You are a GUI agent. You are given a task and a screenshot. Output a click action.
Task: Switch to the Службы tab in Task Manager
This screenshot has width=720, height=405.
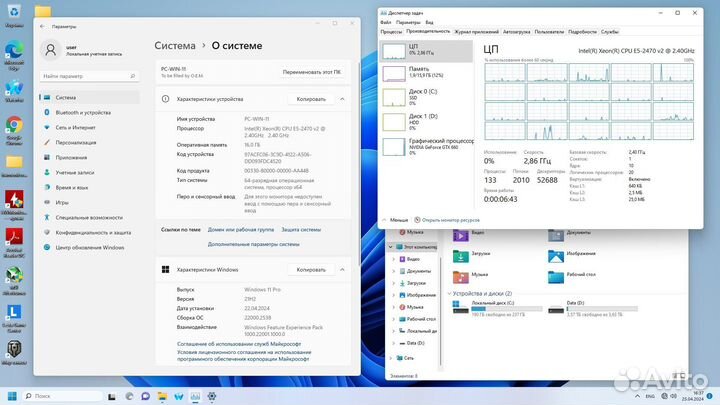[610, 32]
